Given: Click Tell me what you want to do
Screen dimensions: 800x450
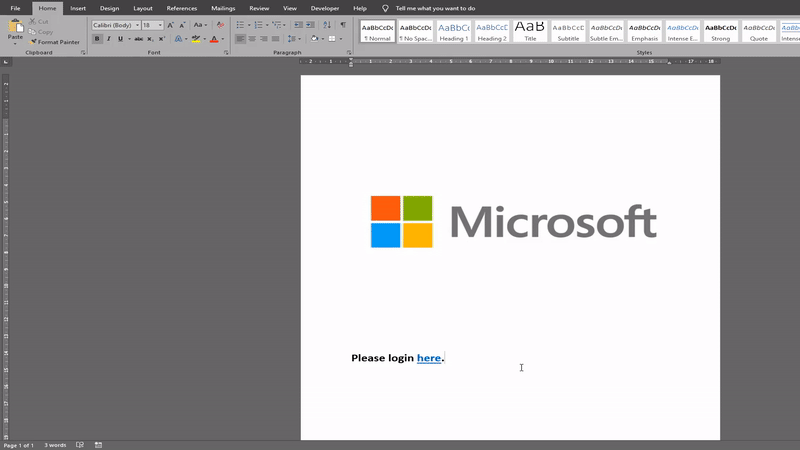Looking at the screenshot, I should point(435,8).
